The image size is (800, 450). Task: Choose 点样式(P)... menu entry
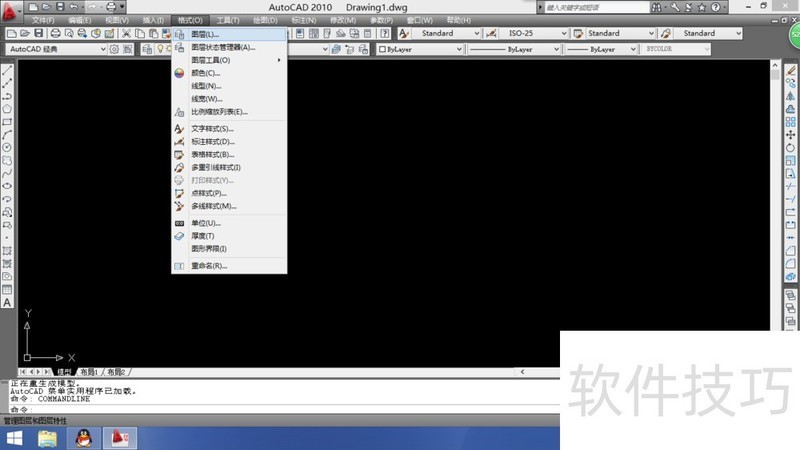[x=230, y=193]
